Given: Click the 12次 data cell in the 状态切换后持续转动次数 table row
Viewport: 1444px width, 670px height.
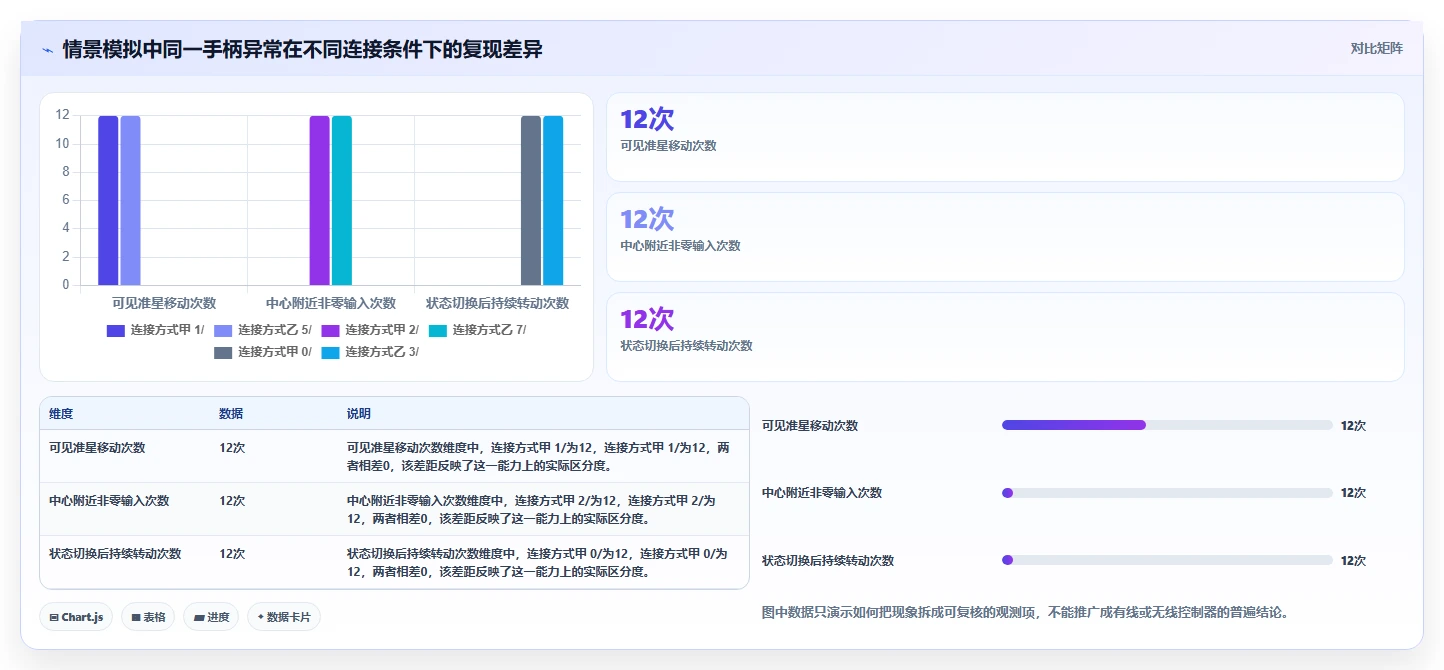Looking at the screenshot, I should 232,554.
